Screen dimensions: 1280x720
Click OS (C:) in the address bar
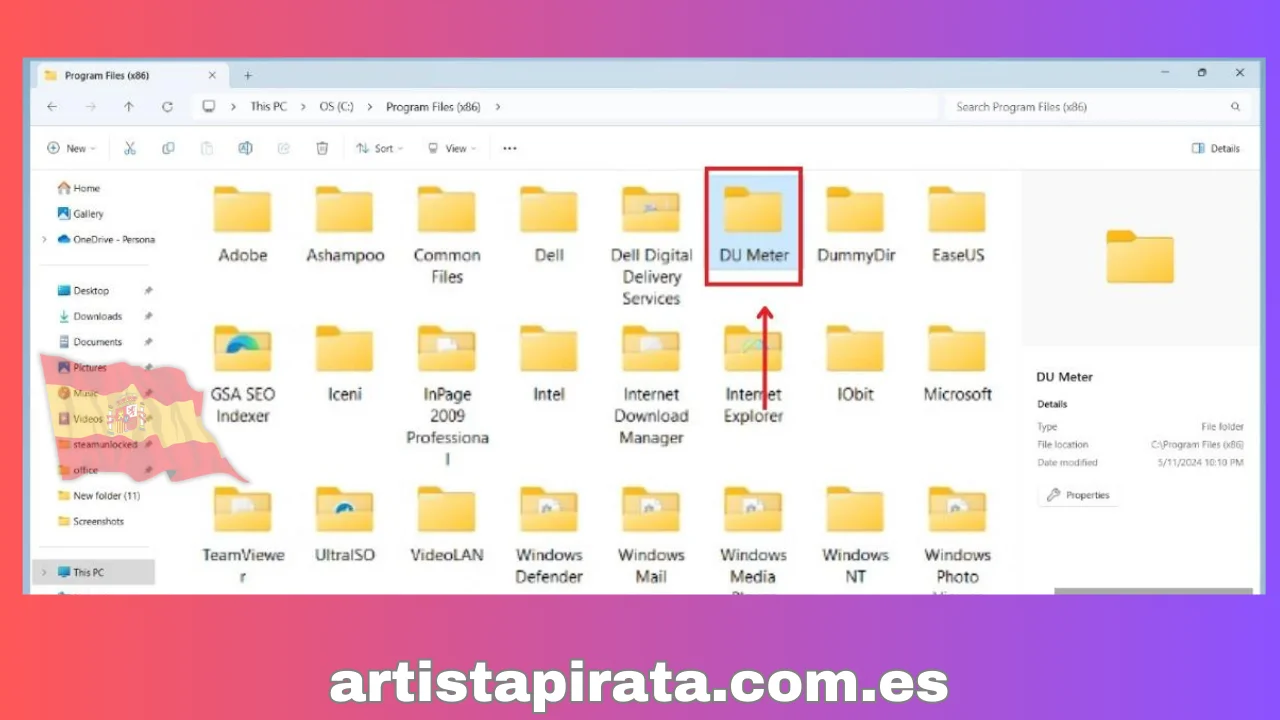pos(336,107)
